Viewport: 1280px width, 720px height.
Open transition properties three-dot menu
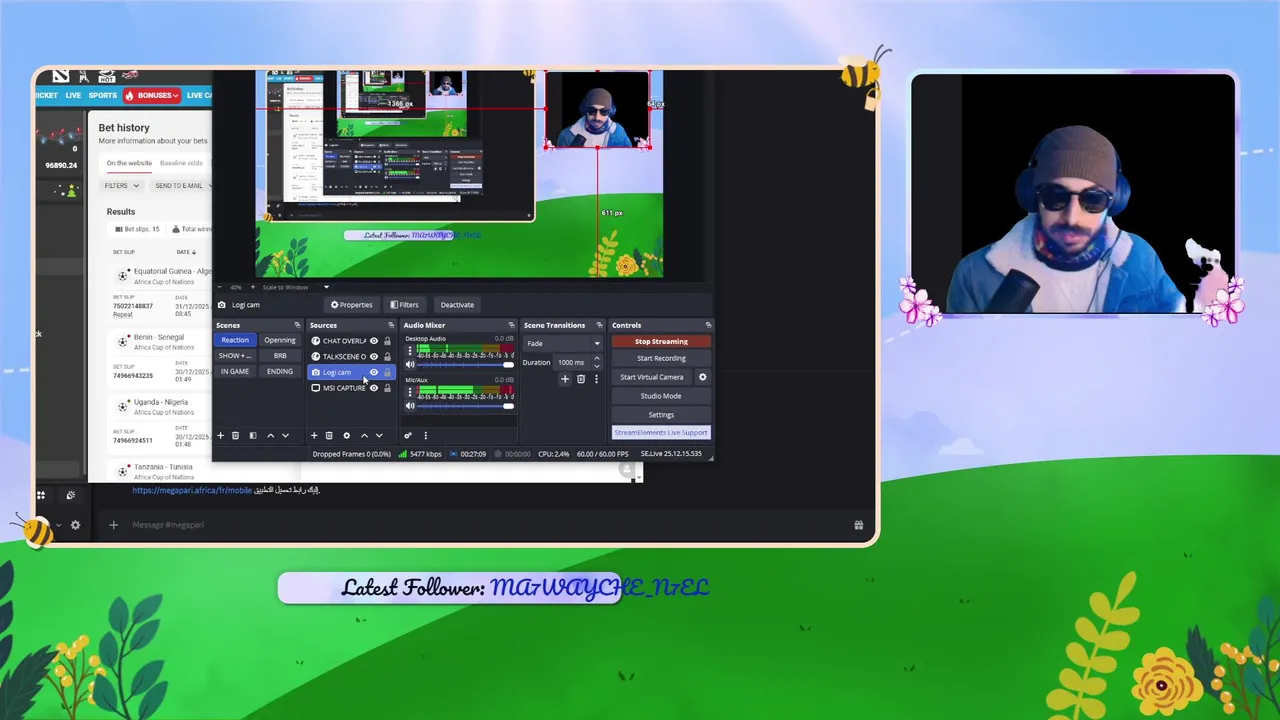[596, 379]
